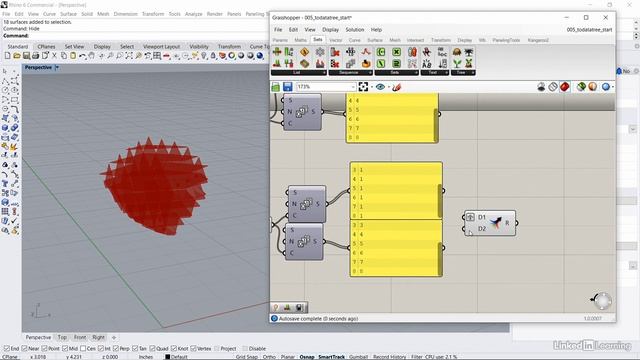The height and width of the screenshot is (360, 640).
Task: Click the gear icon in List panel
Action: [320, 52]
